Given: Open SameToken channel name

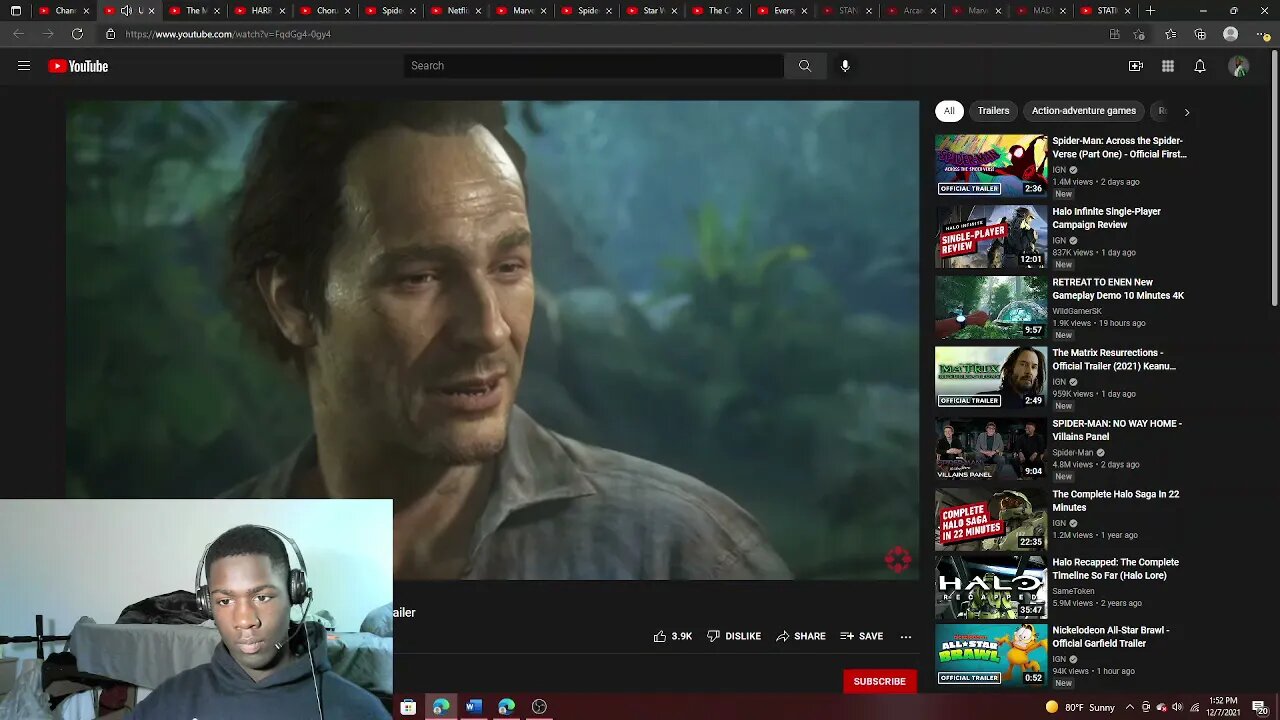Looking at the screenshot, I should coord(1075,591).
